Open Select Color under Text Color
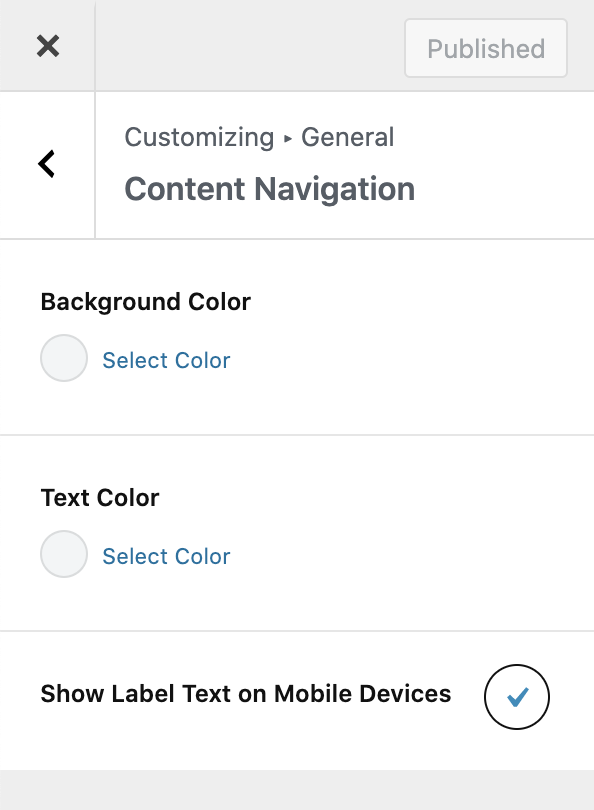Image resolution: width=594 pixels, height=810 pixels. tap(166, 556)
